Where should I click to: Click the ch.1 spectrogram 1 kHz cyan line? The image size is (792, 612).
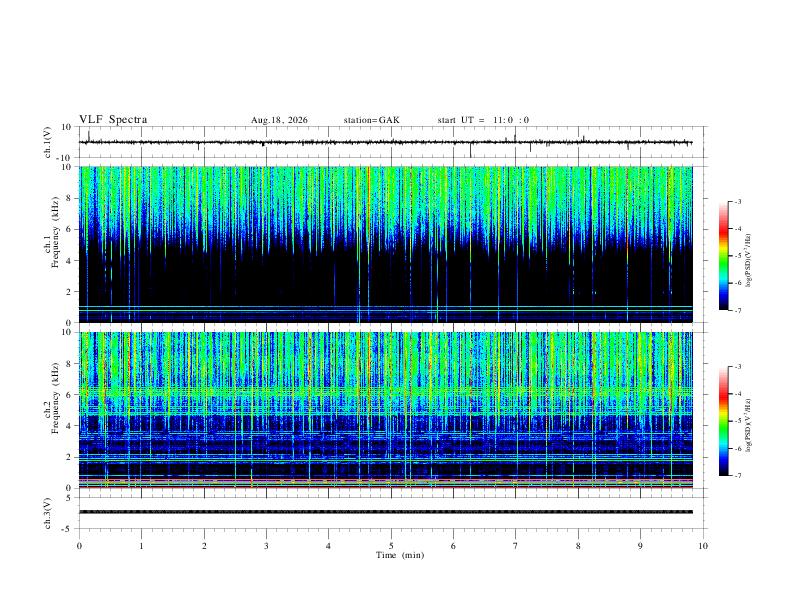pyautogui.click(x=385, y=306)
